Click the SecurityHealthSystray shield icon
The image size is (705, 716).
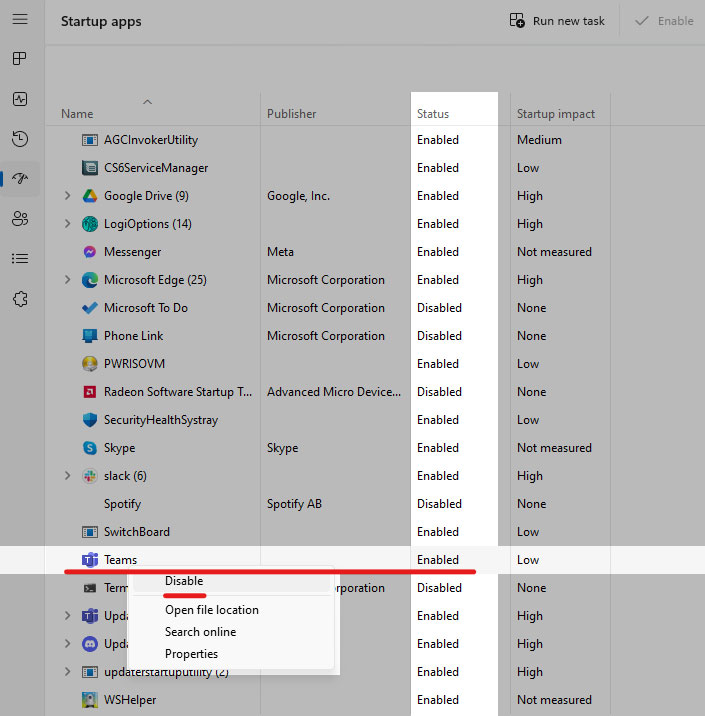point(89,420)
